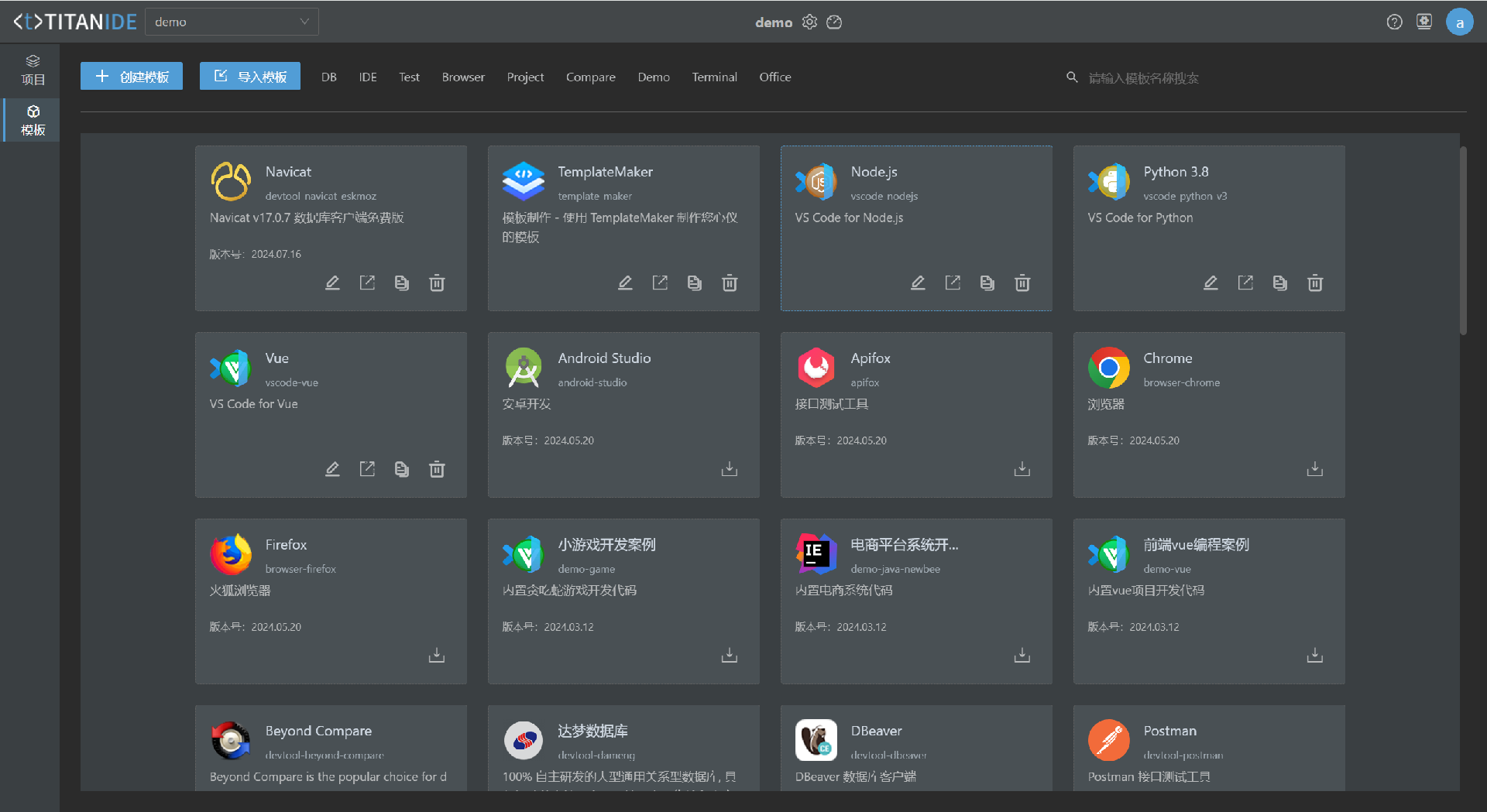Delete the TemplateMaker template via trash icon
The image size is (1487, 812).
click(730, 283)
